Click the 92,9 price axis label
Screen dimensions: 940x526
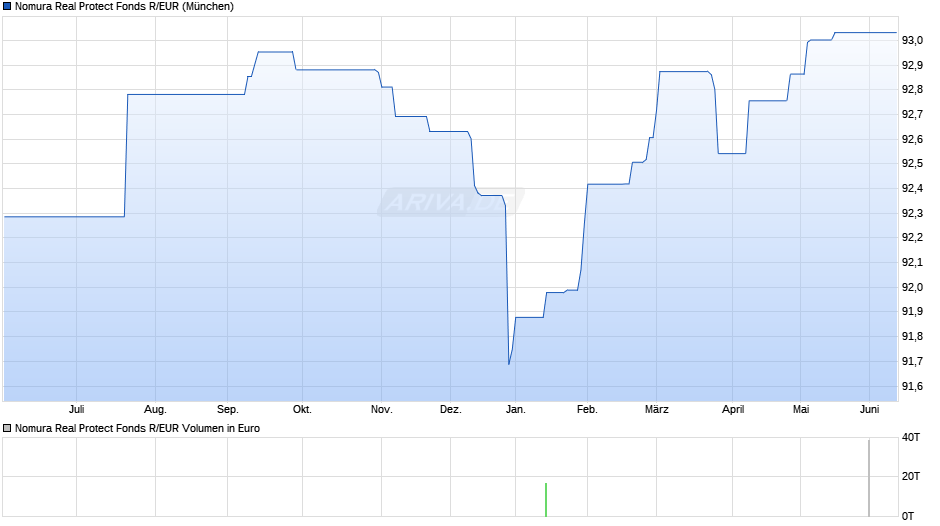click(912, 65)
